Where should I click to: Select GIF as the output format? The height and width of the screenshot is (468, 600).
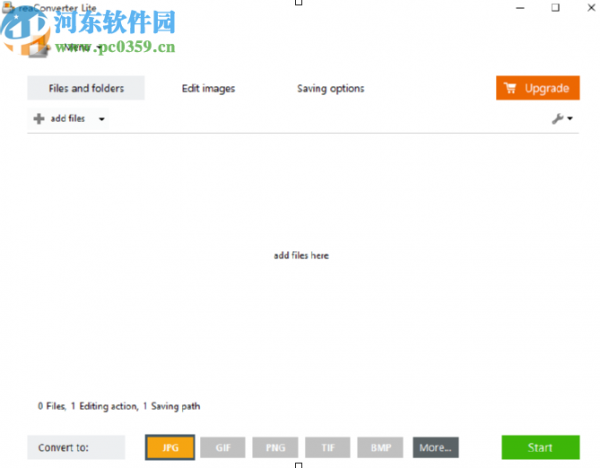(x=223, y=447)
